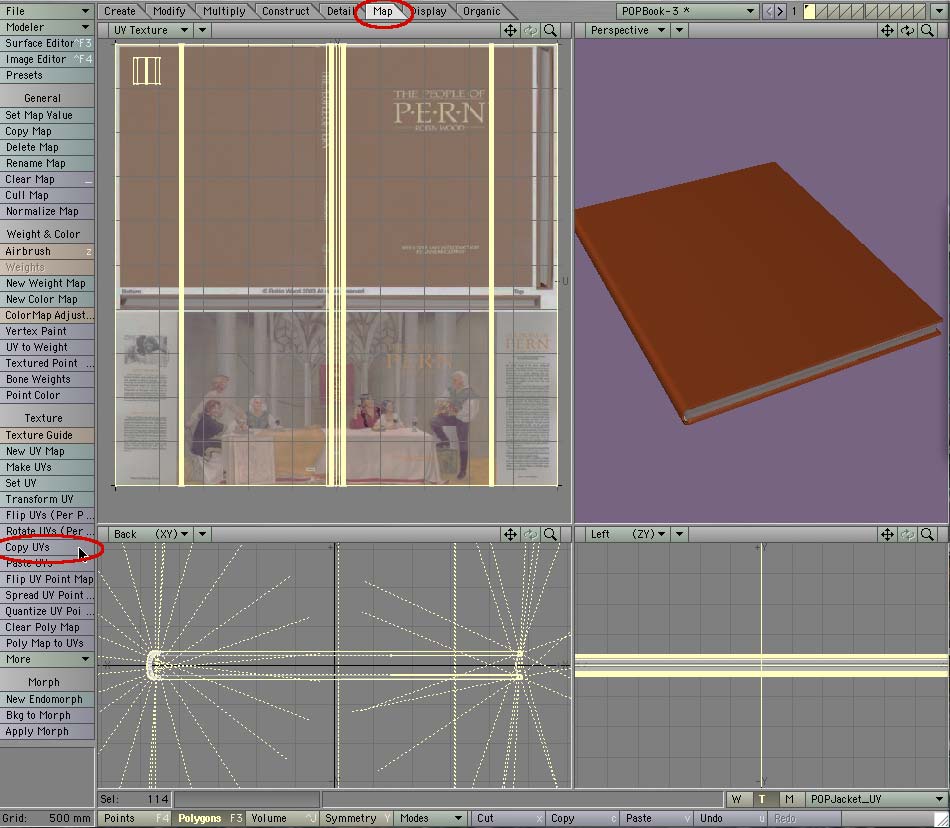Select the first layer slot
950x828 pixels.
click(809, 11)
